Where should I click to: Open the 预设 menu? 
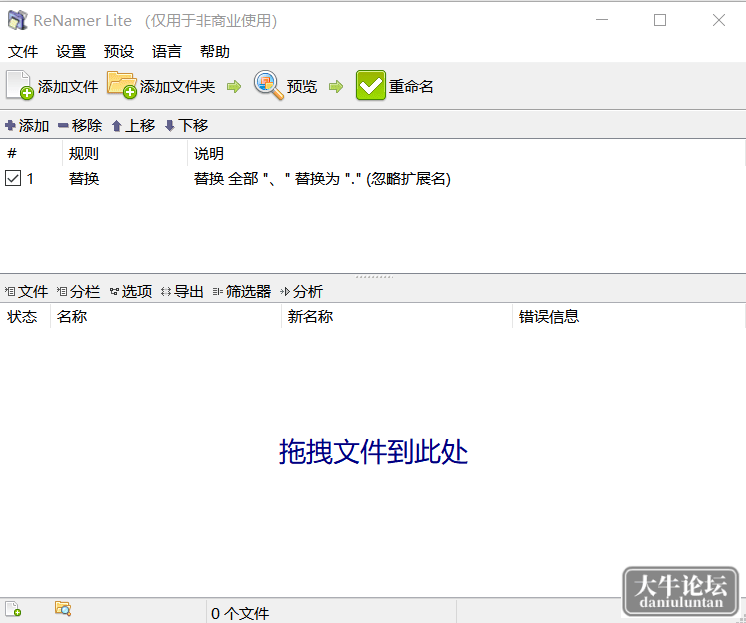coord(119,51)
